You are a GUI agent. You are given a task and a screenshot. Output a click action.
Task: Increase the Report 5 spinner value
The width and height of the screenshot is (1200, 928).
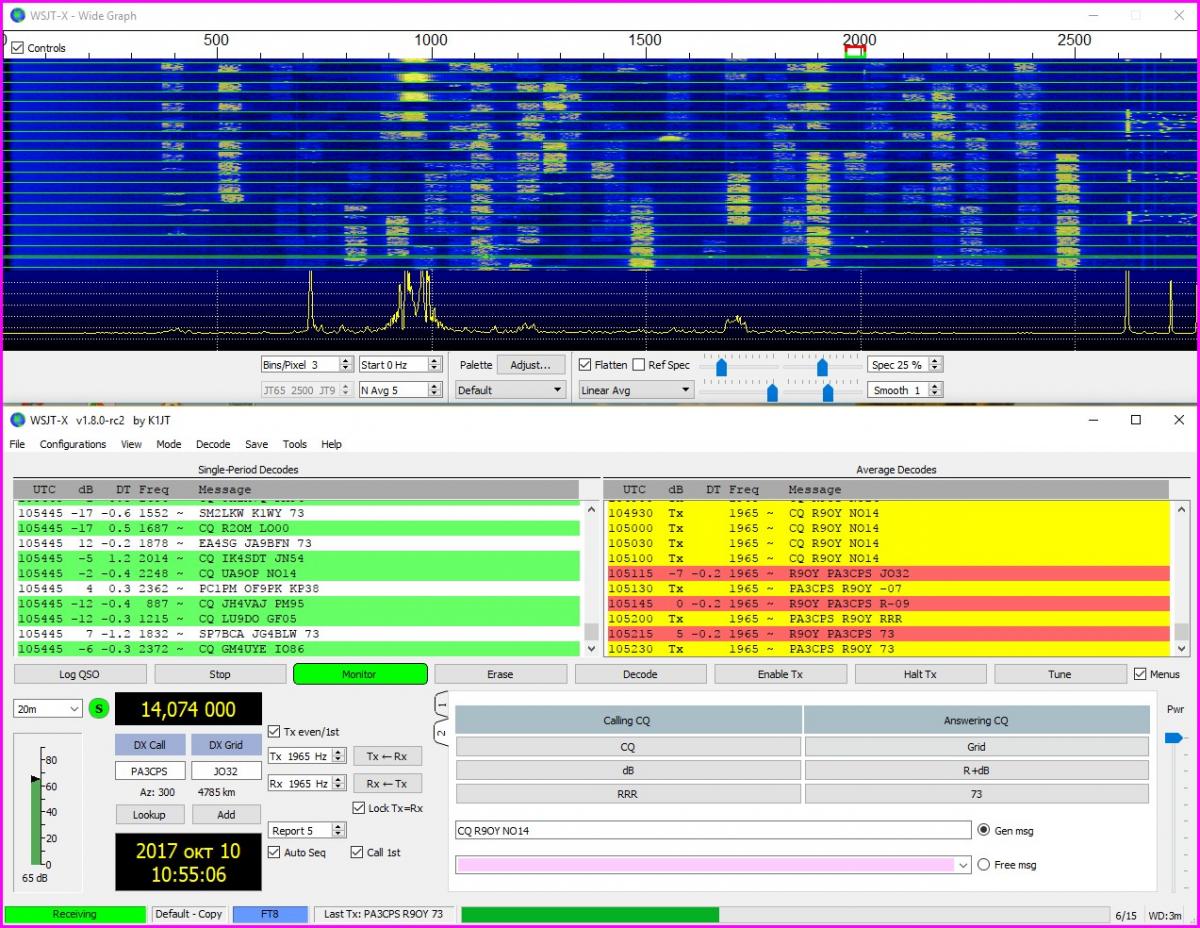click(339, 827)
